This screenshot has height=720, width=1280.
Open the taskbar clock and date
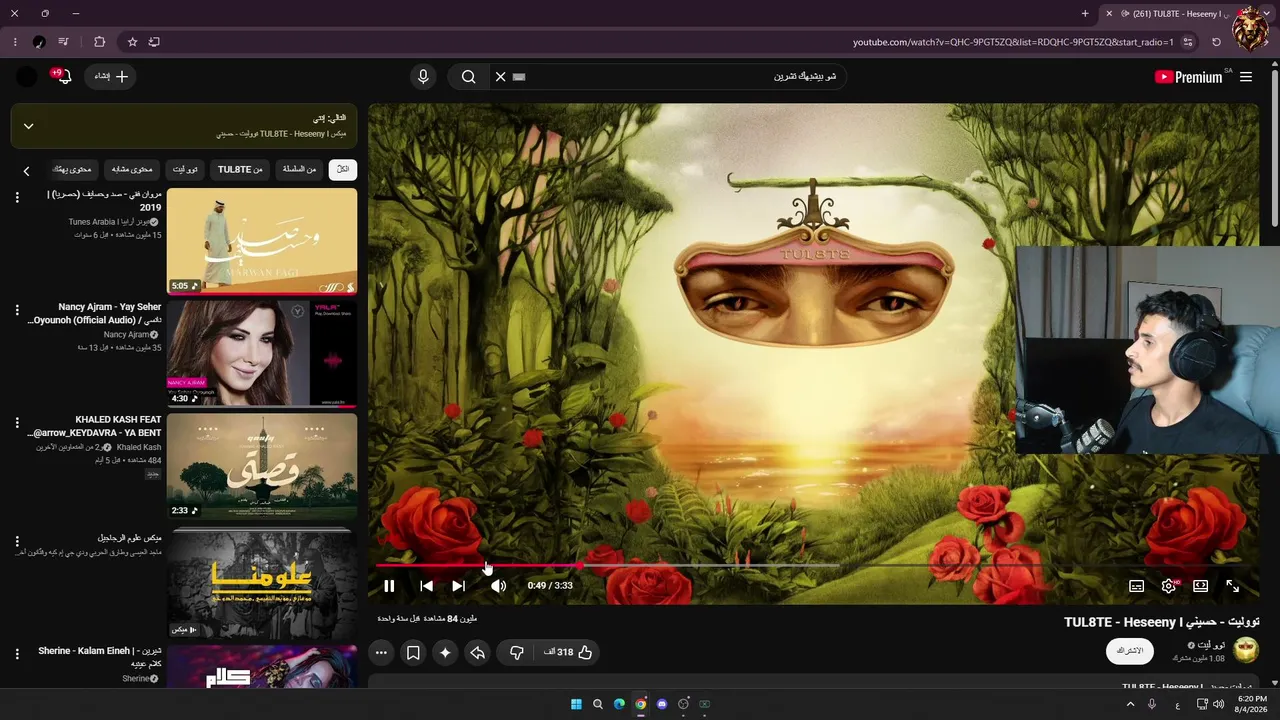click(1251, 704)
